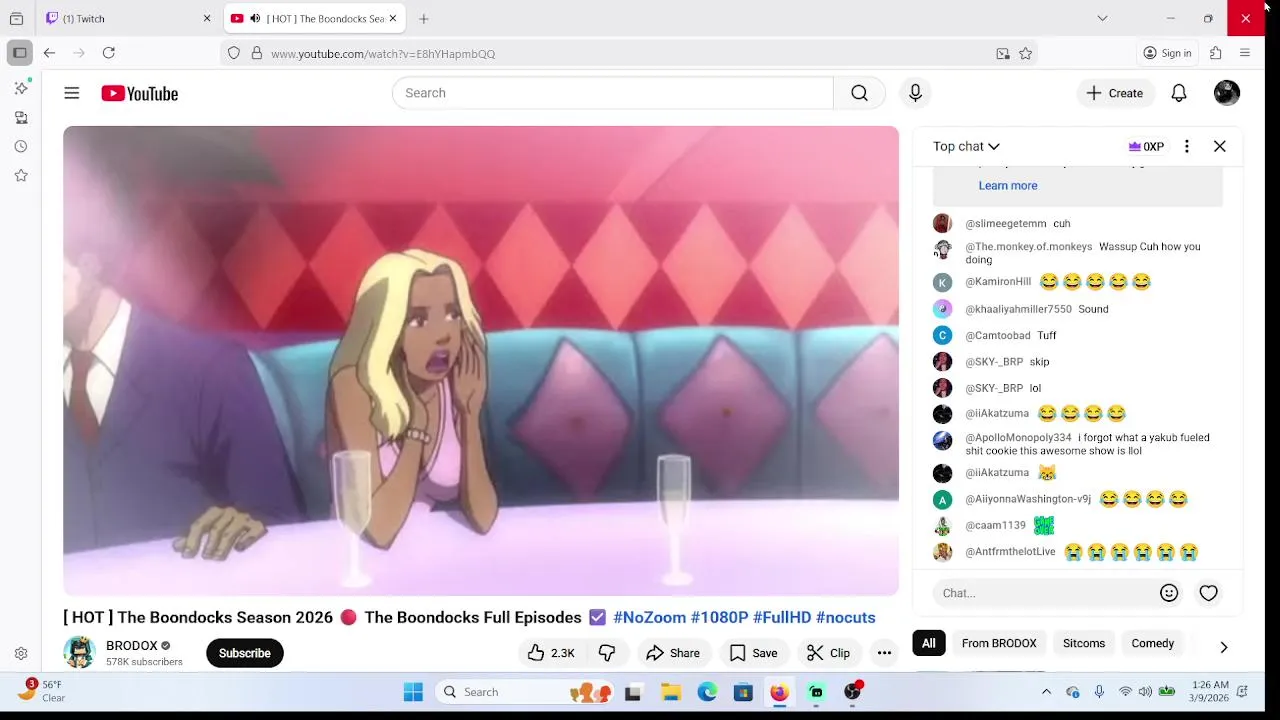Screen dimensions: 1280x720
Task: Open a new browser tab
Action: [x=424, y=18]
